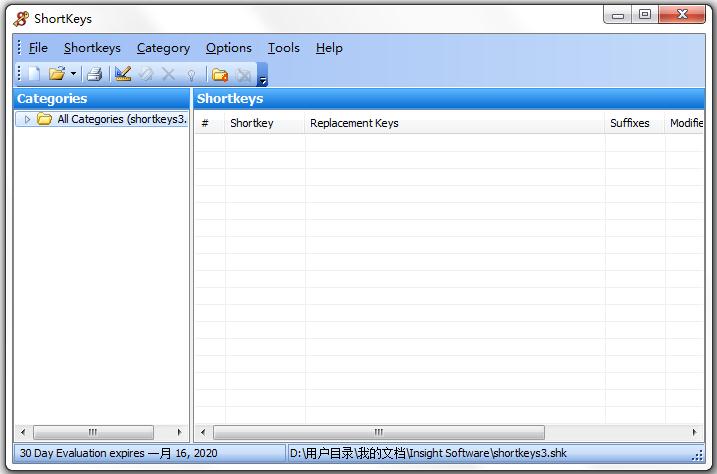Click the Delete shortkey X icon
The width and height of the screenshot is (717, 474).
tap(168, 74)
